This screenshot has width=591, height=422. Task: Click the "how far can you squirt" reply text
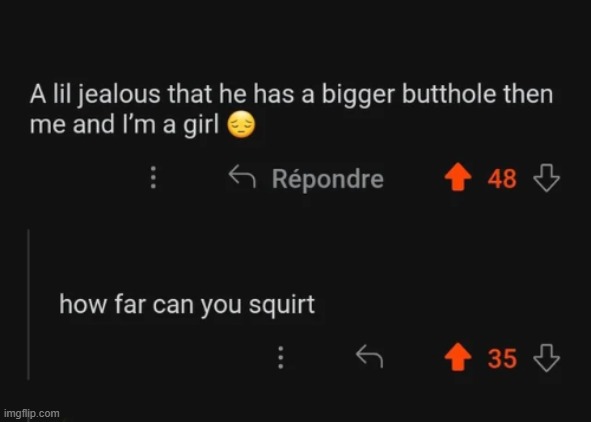187,305
